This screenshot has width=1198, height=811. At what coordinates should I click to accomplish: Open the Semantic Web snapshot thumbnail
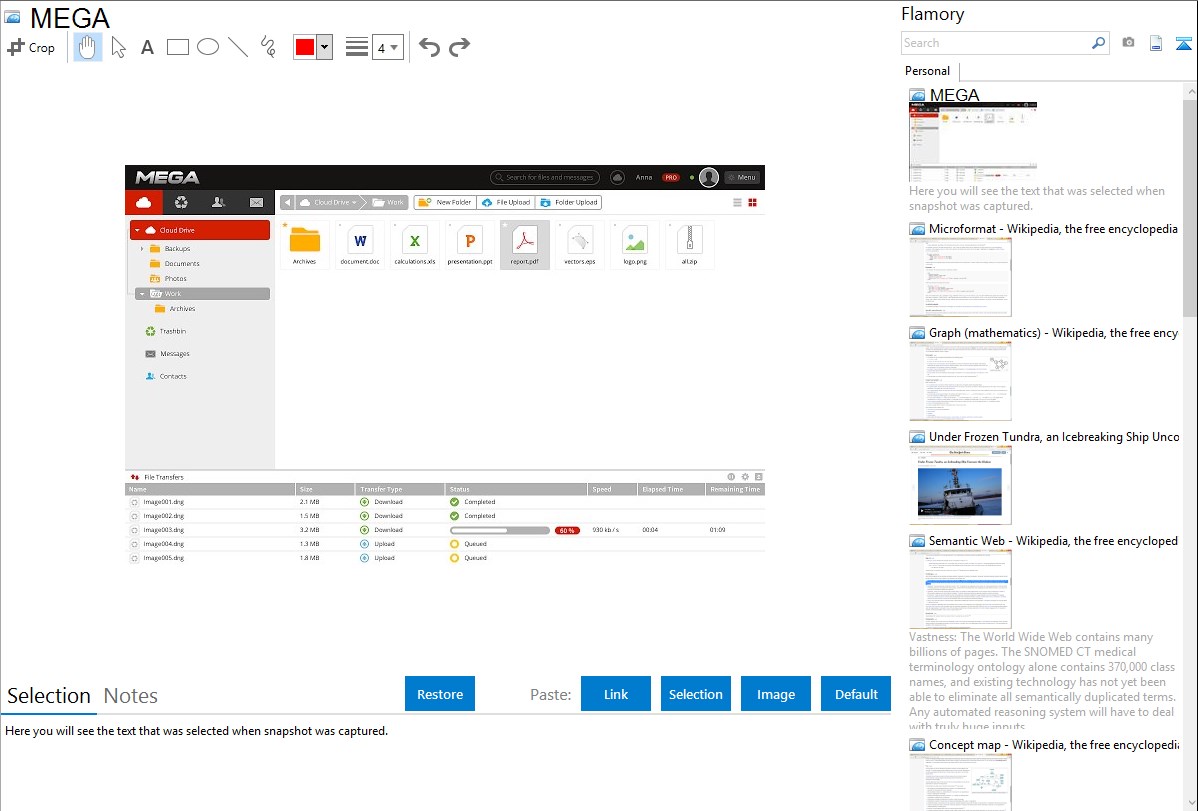(x=960, y=589)
